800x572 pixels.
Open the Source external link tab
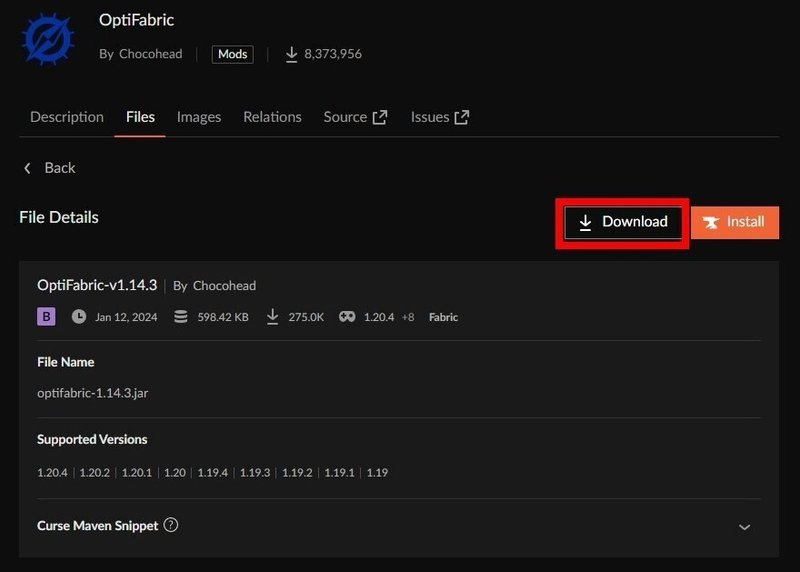356,117
